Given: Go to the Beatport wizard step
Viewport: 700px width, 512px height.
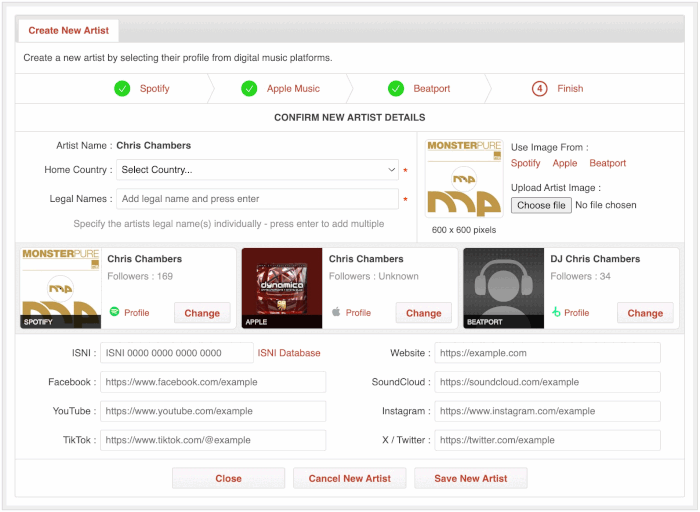Looking at the screenshot, I should pyautogui.click(x=431, y=88).
